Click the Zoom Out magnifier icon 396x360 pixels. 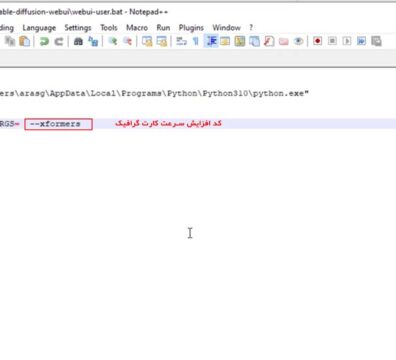127,41
